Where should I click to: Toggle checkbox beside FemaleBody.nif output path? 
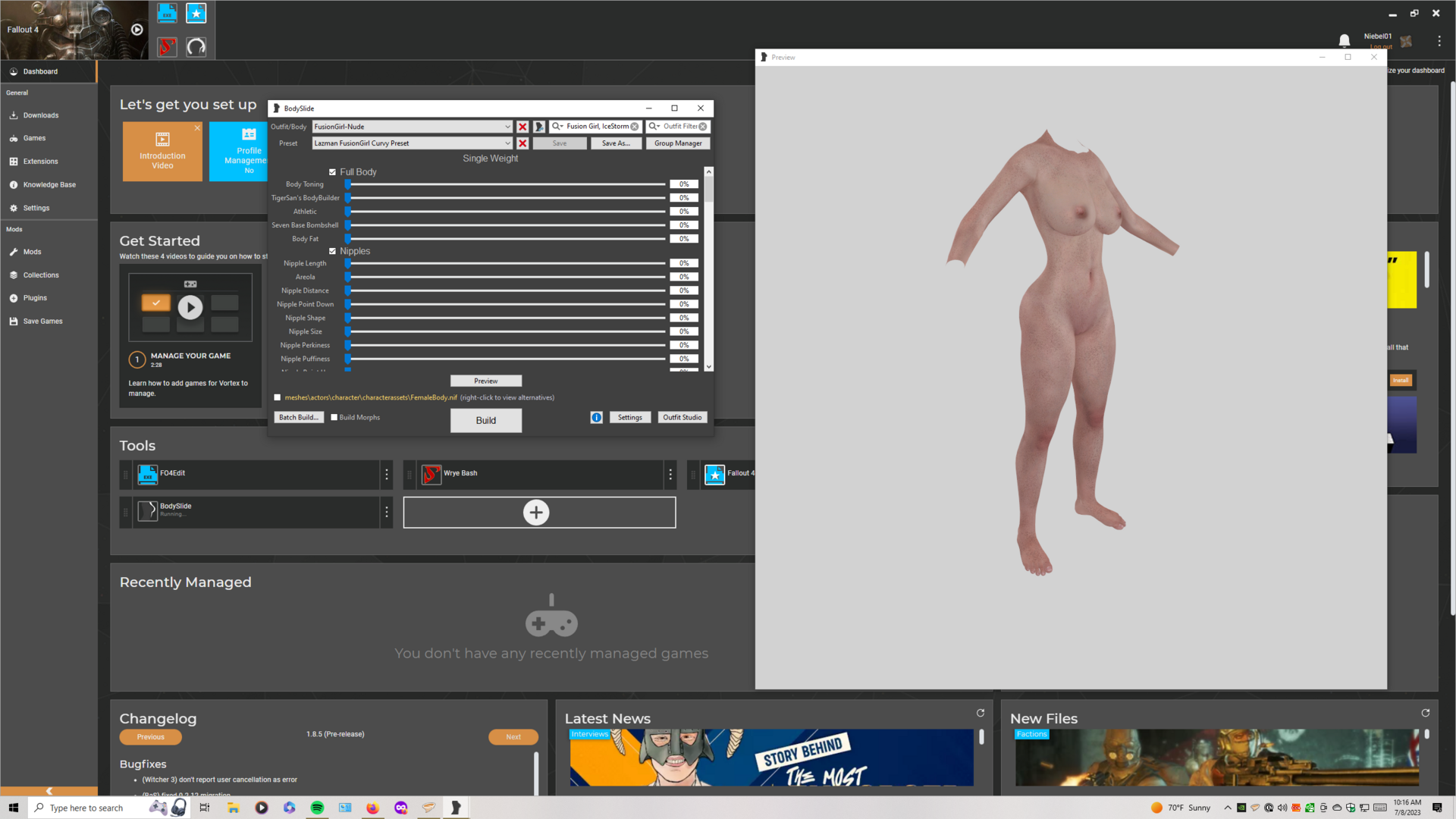point(278,397)
